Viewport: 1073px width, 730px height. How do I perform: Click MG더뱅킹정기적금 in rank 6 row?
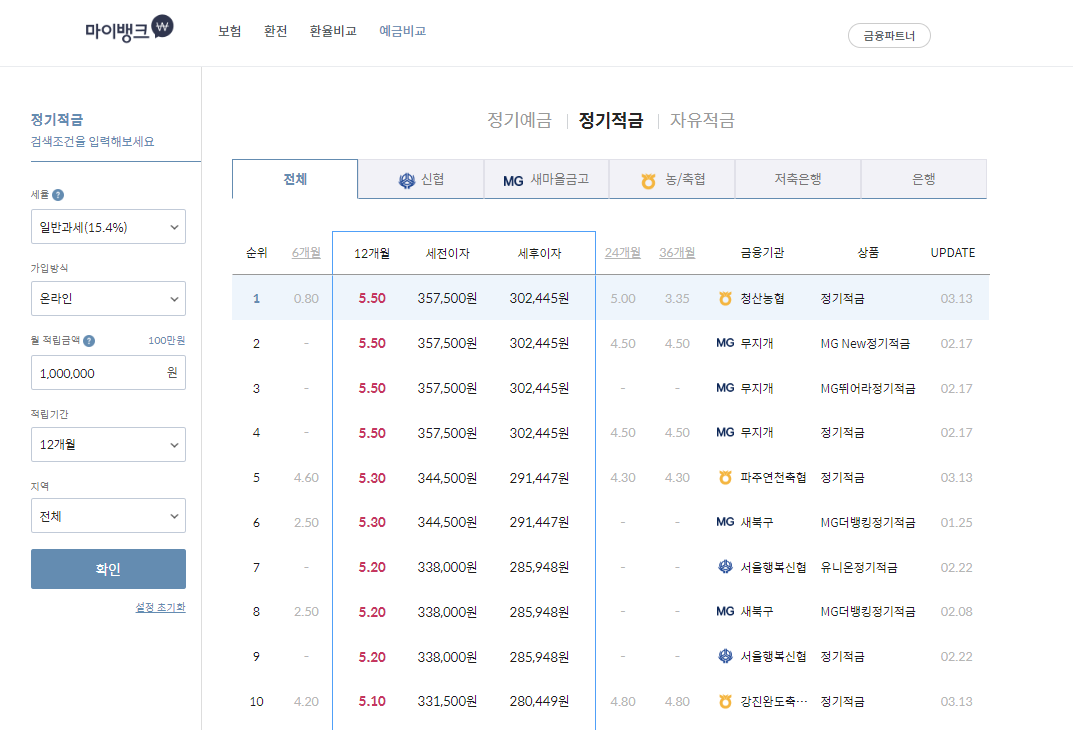pos(868,523)
